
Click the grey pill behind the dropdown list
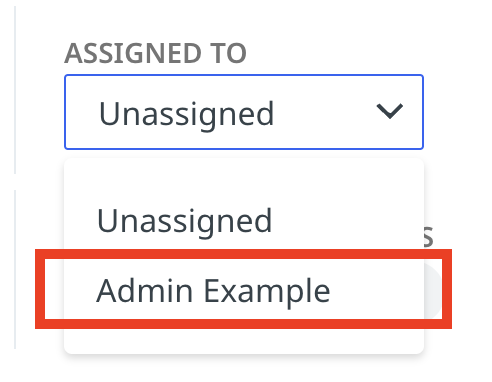click(x=433, y=289)
